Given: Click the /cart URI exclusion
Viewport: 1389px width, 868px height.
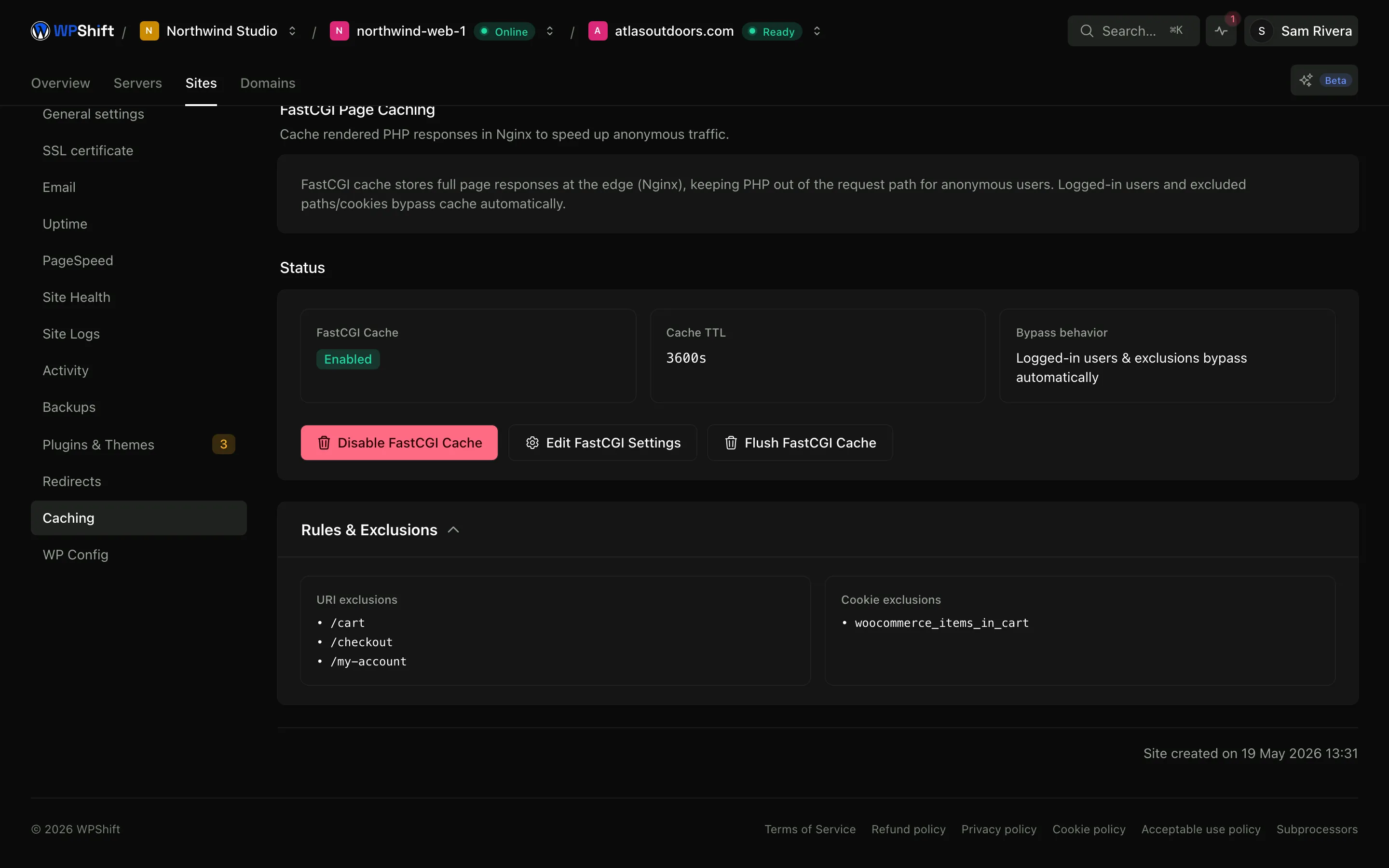Looking at the screenshot, I should click(347, 623).
